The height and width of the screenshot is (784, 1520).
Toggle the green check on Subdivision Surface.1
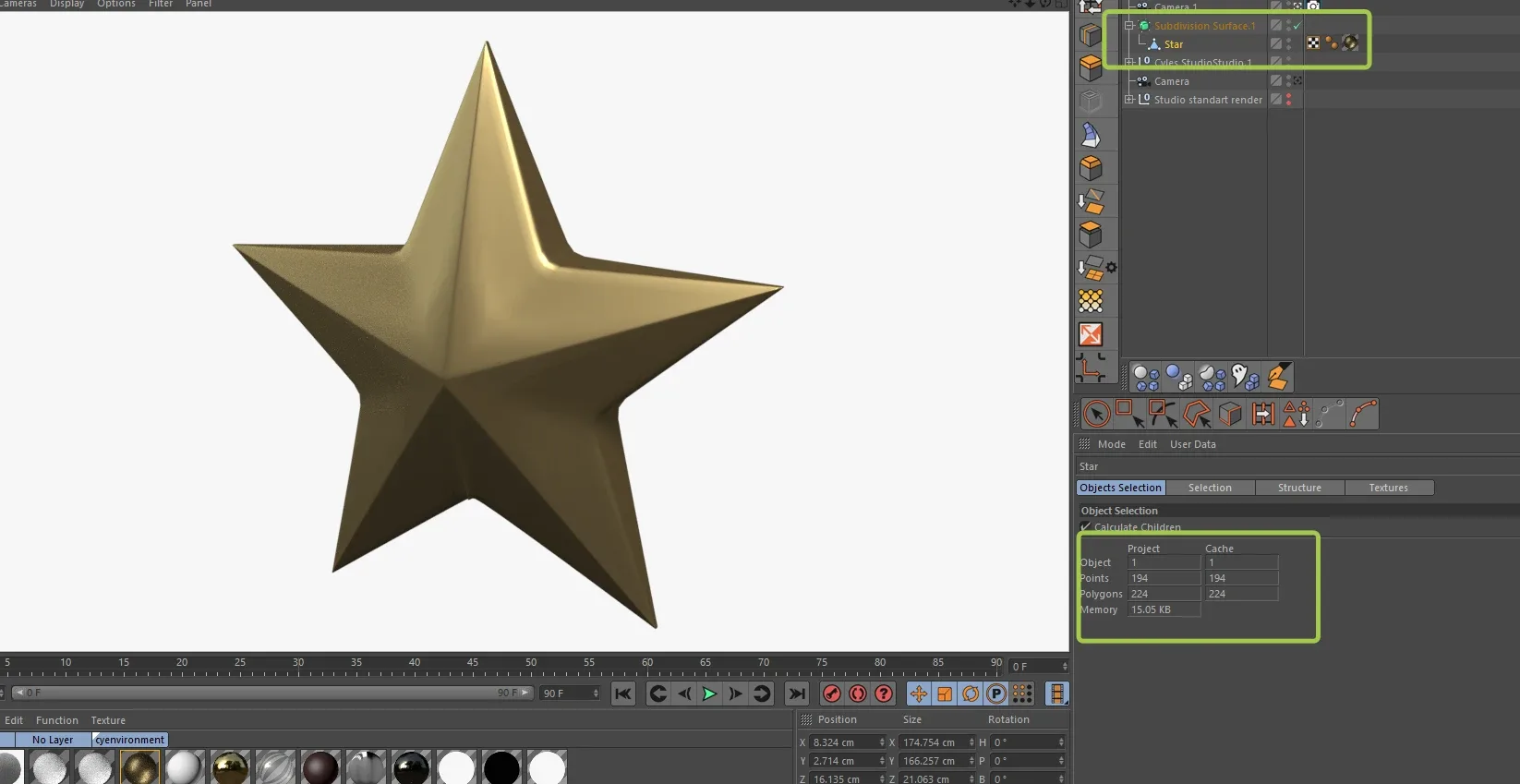1297,26
